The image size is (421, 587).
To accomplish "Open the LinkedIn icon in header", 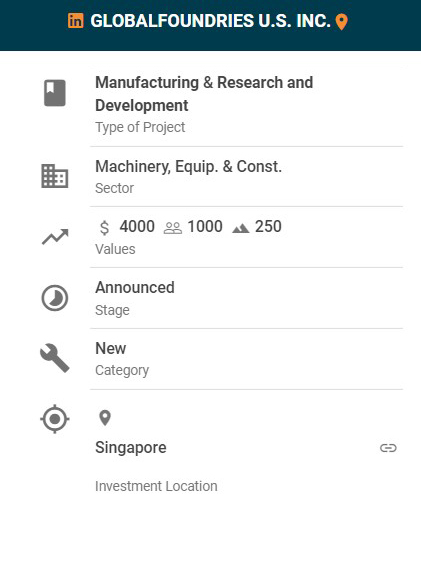I will tap(76, 21).
